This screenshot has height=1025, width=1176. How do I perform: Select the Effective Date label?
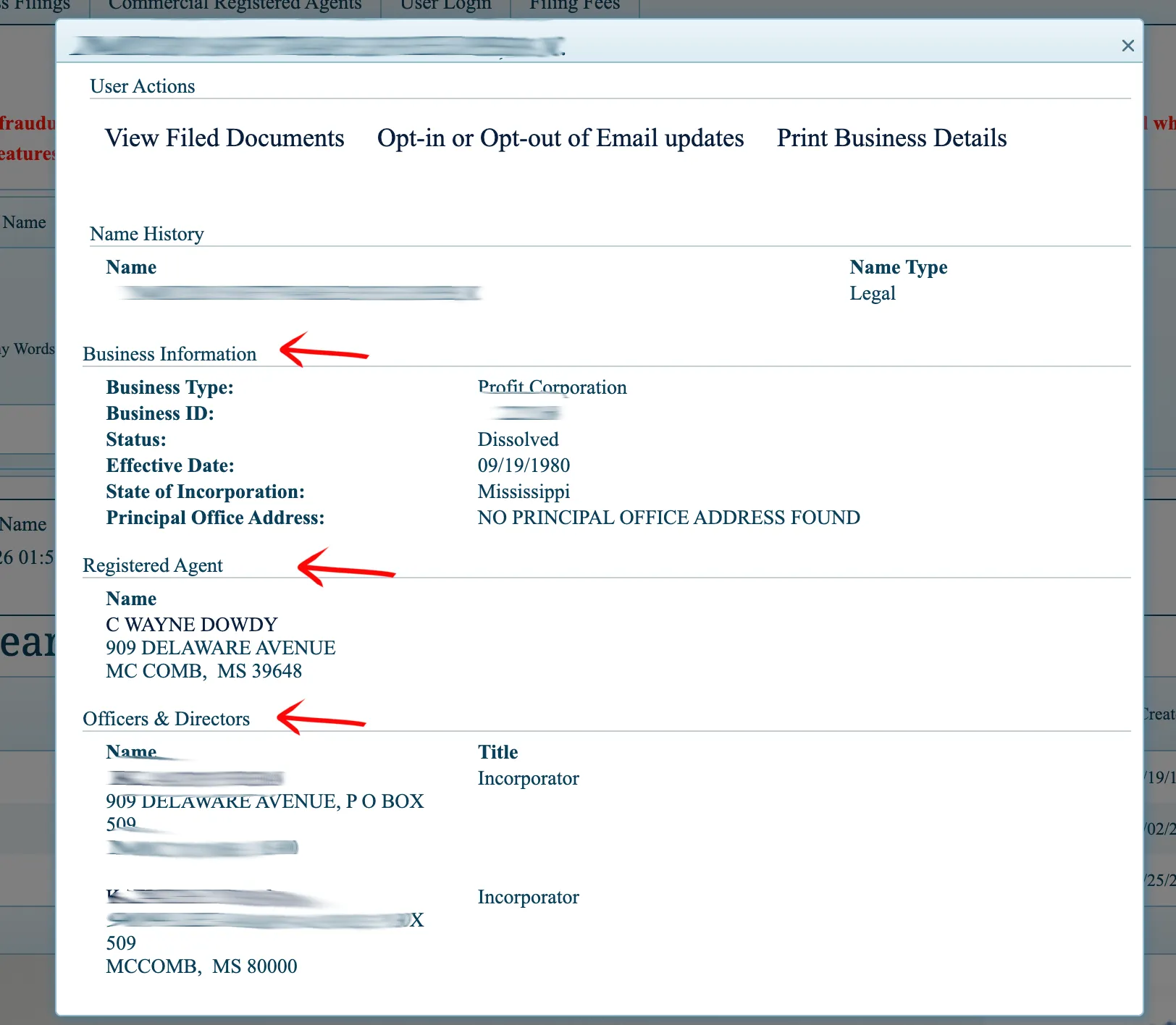point(170,465)
